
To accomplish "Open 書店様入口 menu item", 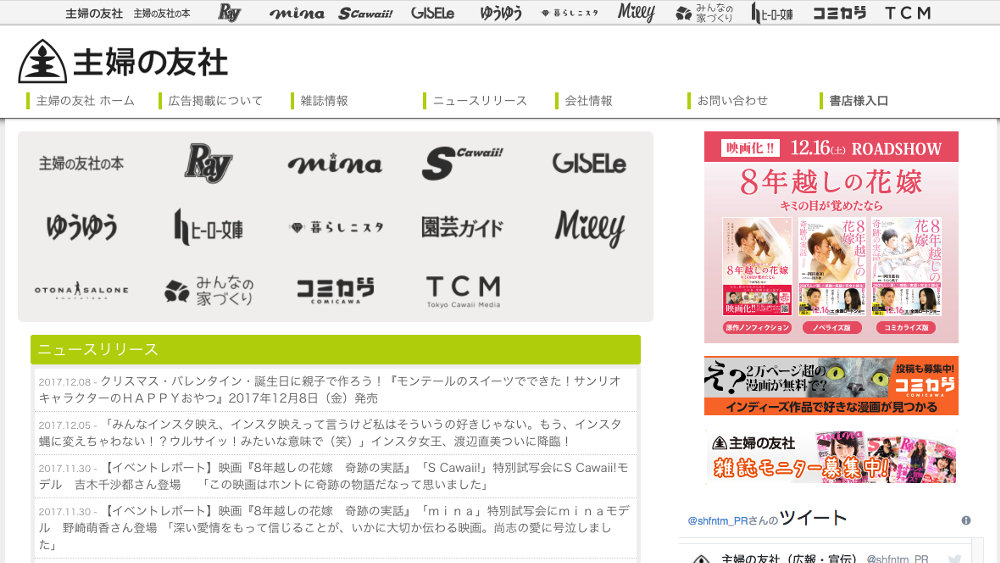I will click(858, 101).
